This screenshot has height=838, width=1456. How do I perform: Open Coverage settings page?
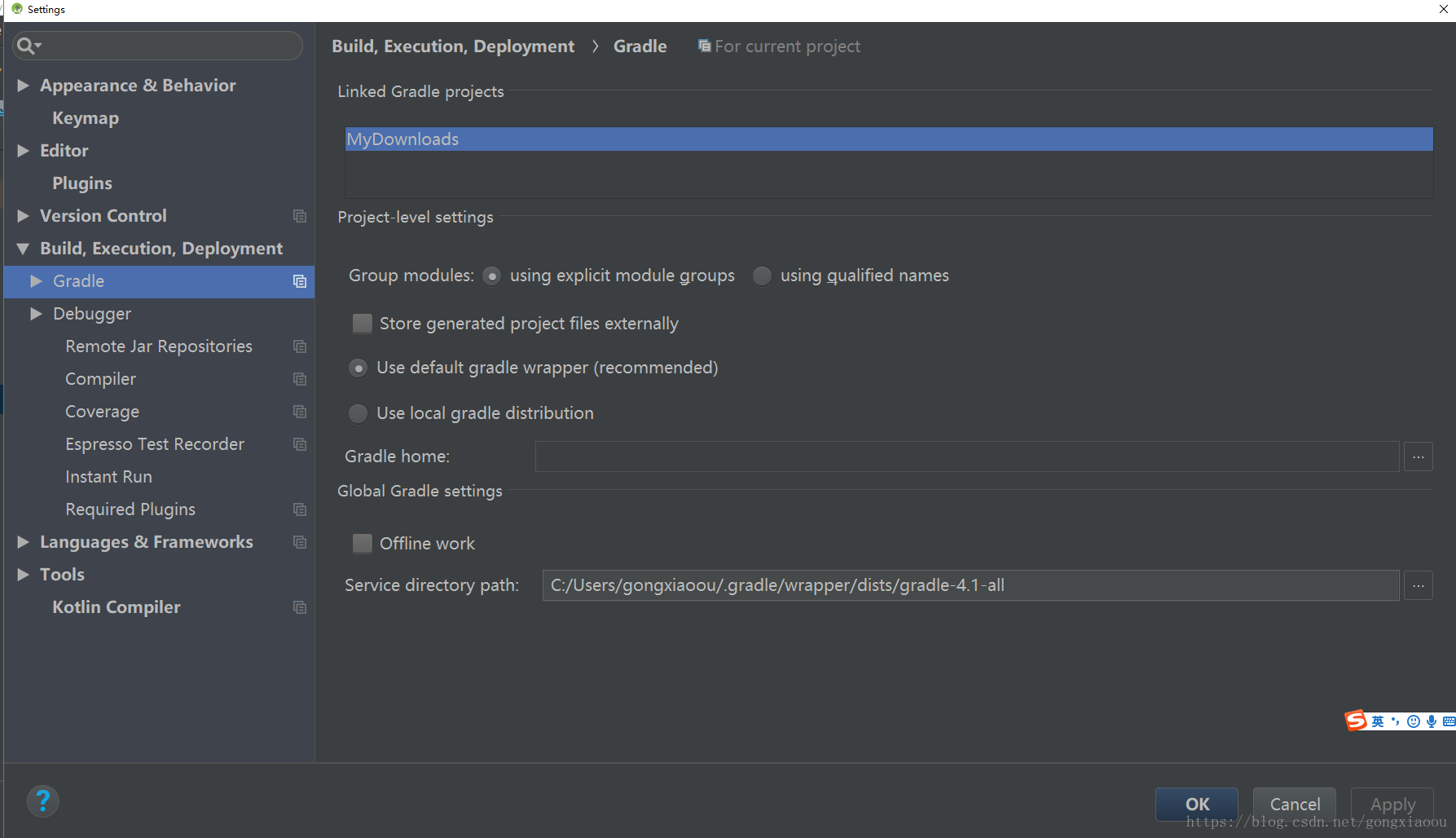(103, 412)
